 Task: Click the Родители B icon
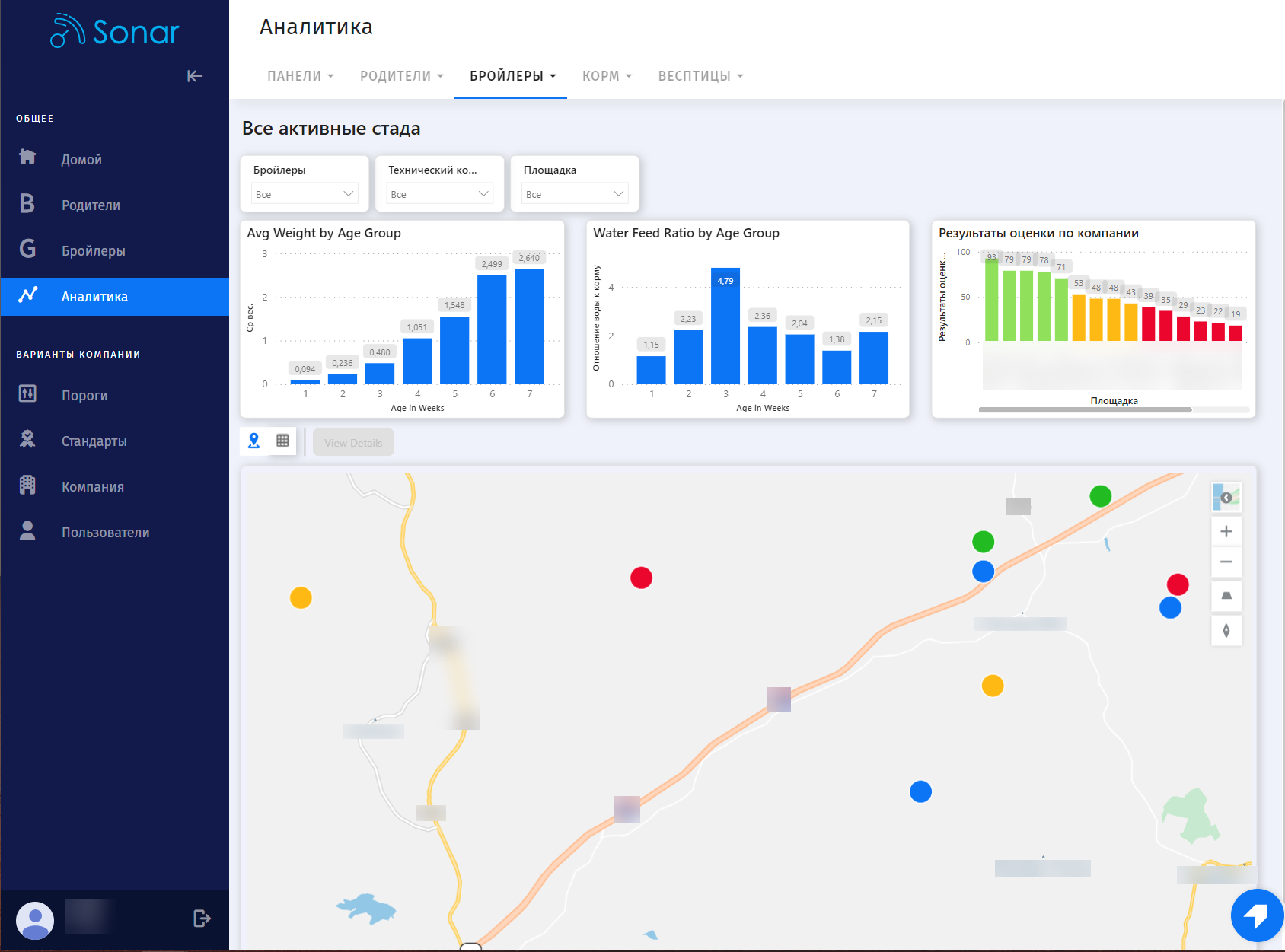tap(27, 203)
